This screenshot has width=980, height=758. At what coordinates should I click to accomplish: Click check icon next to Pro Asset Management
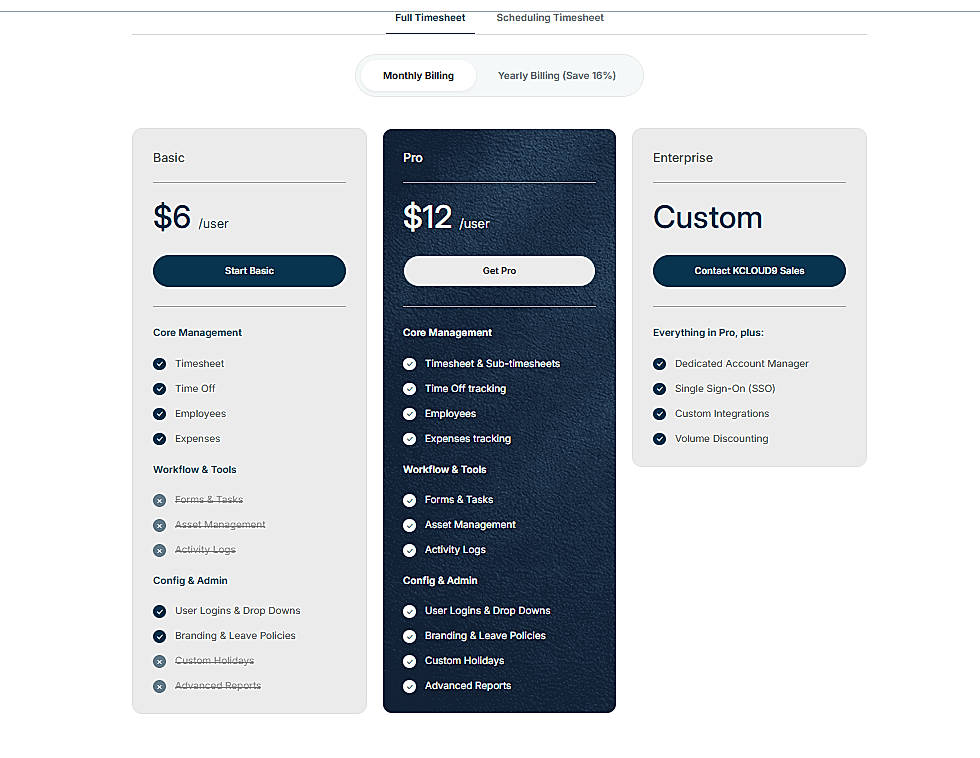tap(409, 526)
